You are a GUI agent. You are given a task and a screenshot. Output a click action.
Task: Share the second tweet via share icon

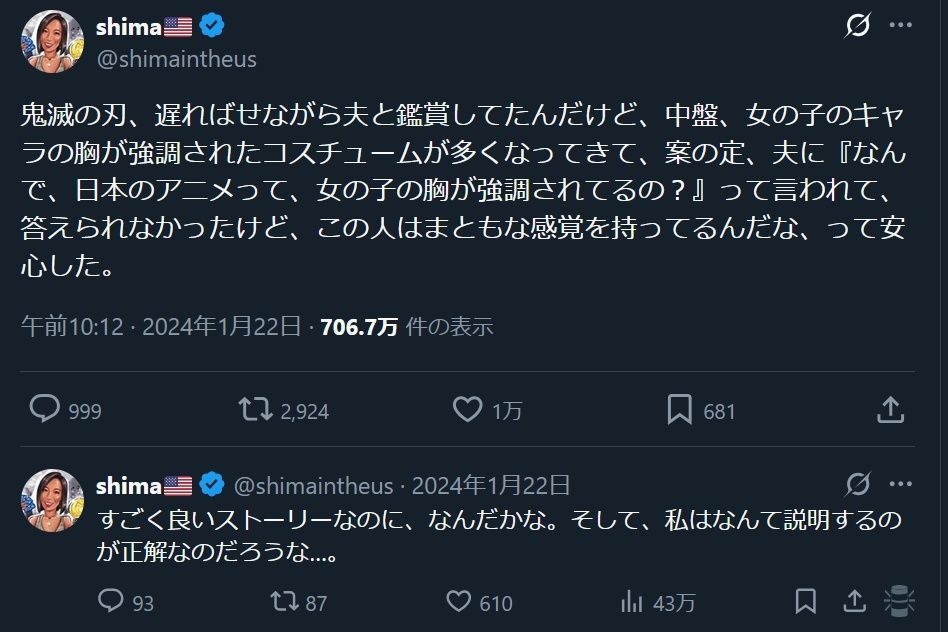tap(854, 602)
